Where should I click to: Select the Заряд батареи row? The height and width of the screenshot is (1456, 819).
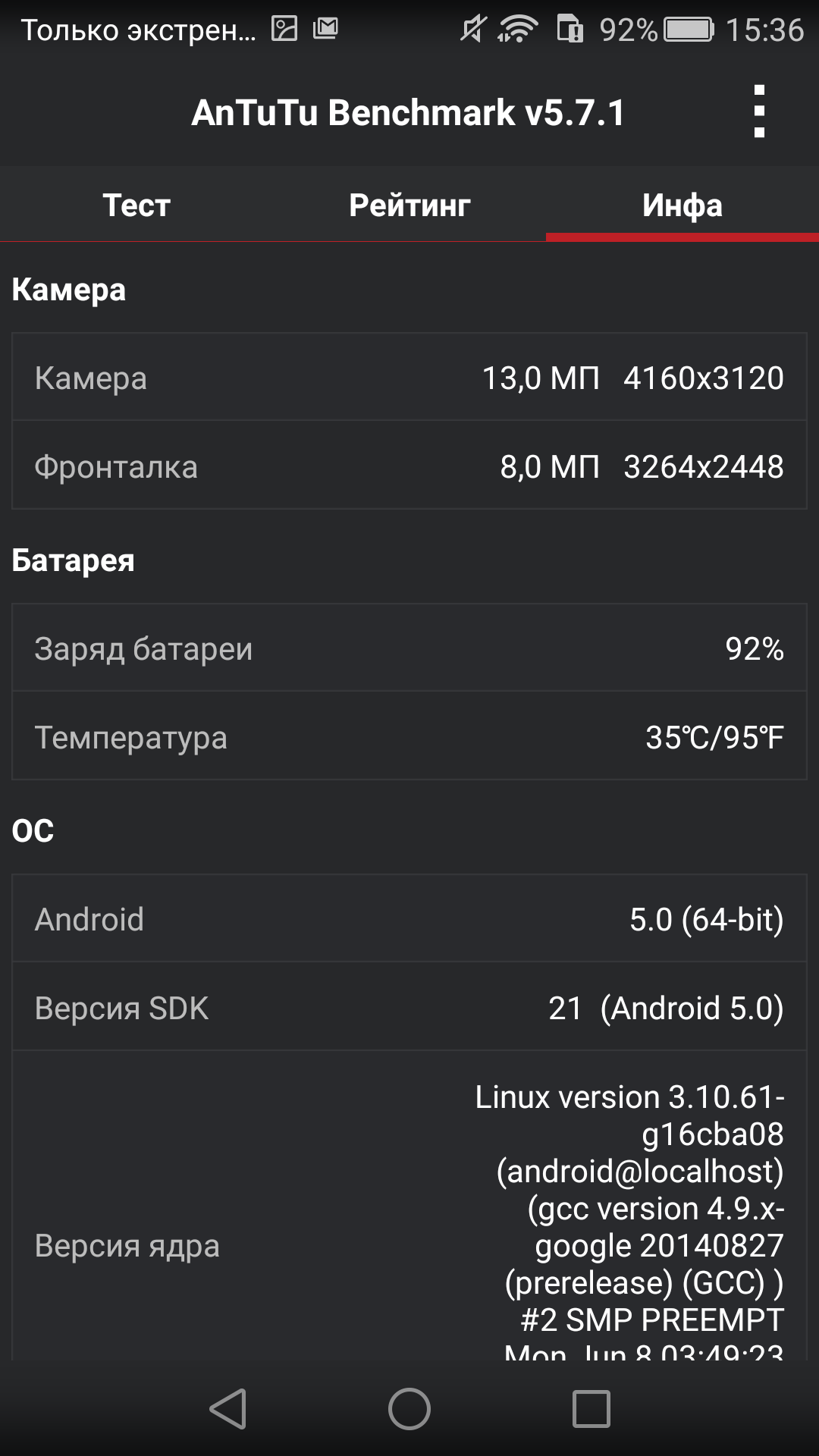[409, 648]
